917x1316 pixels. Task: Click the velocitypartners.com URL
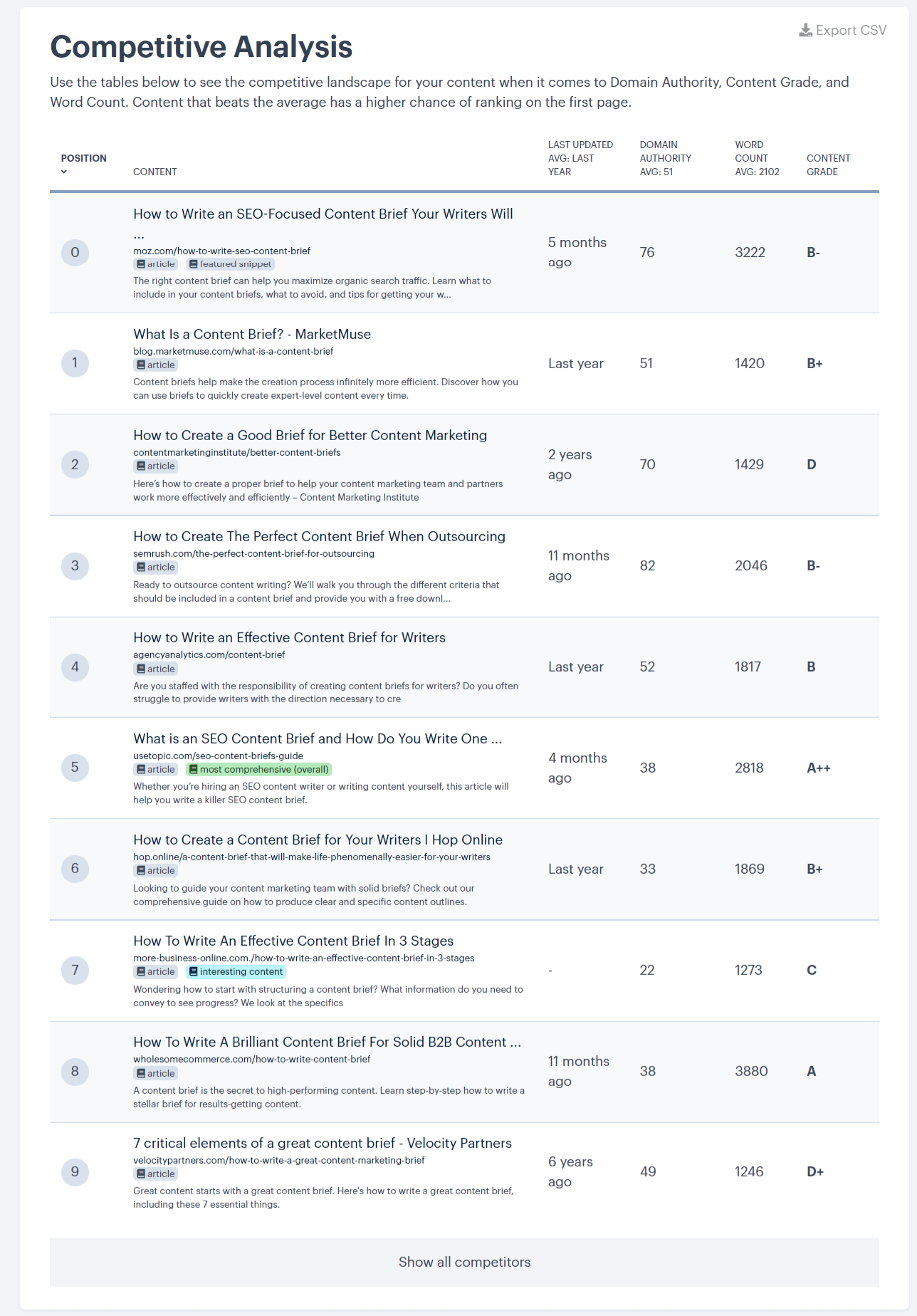click(278, 1160)
